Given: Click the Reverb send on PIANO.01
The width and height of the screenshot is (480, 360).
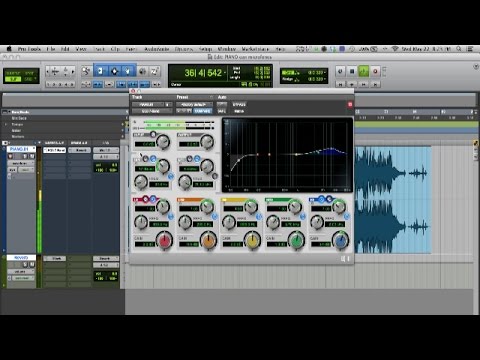Looking at the screenshot, I should (x=80, y=150).
